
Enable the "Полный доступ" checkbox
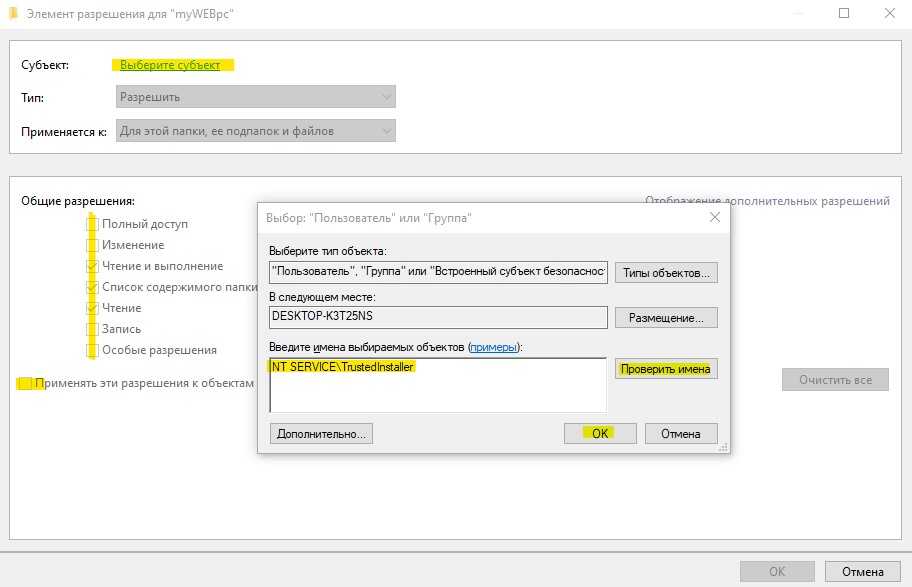point(92,224)
